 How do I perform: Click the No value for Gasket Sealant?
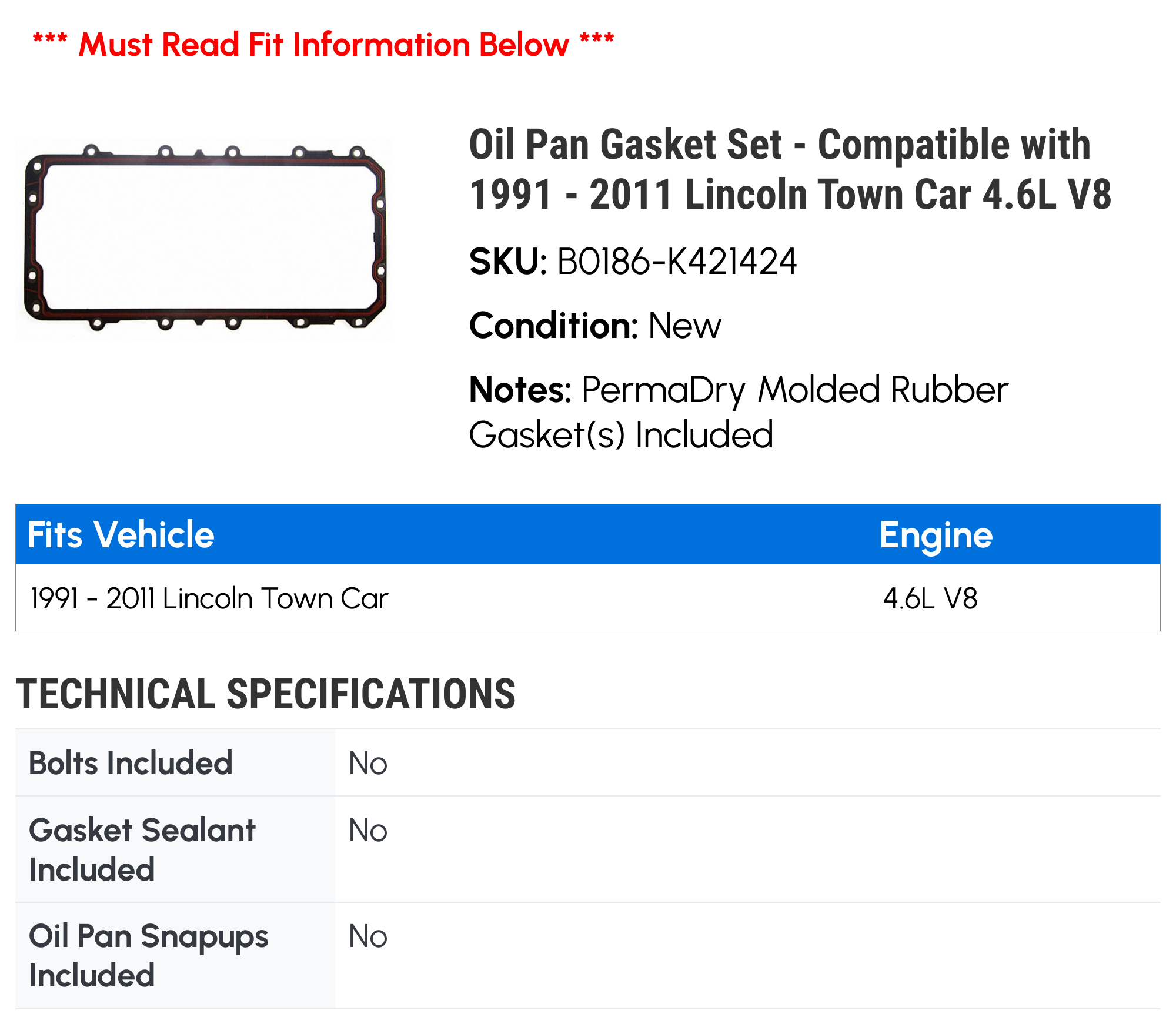367,831
